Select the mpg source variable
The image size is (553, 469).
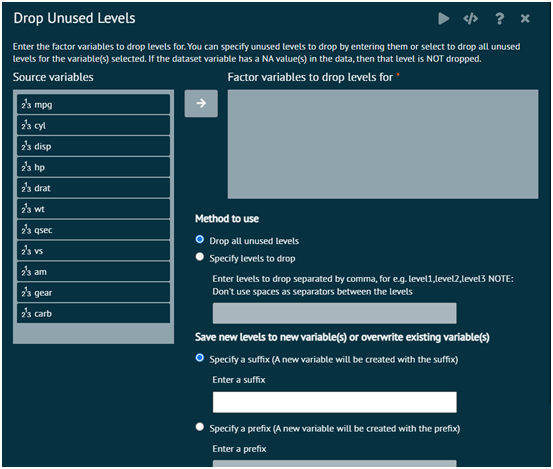pyautogui.click(x=93, y=104)
